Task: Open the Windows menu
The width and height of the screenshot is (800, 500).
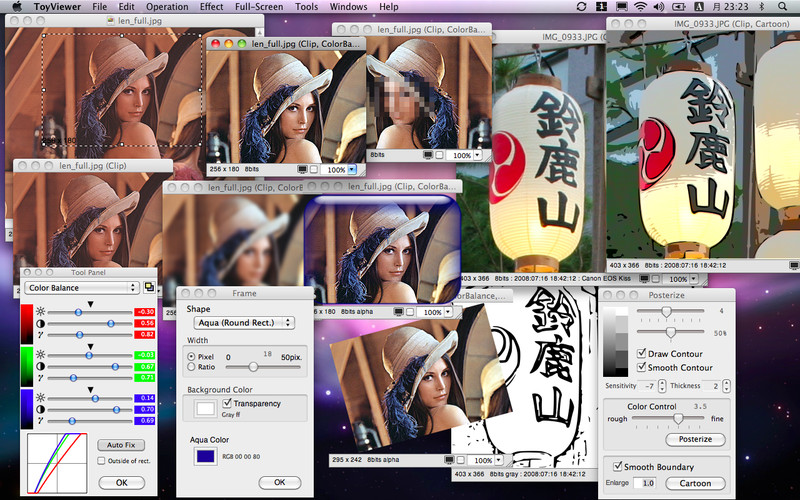Action: (x=348, y=7)
